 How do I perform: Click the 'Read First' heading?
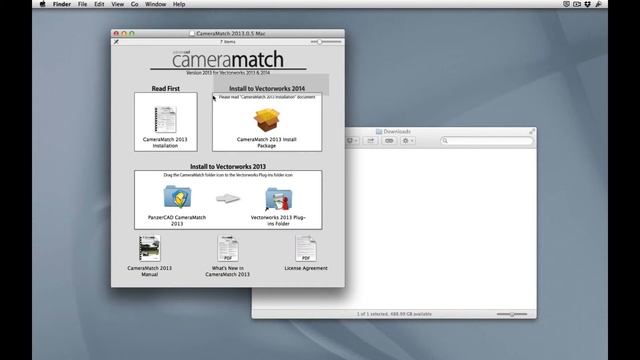pyautogui.click(x=165, y=88)
